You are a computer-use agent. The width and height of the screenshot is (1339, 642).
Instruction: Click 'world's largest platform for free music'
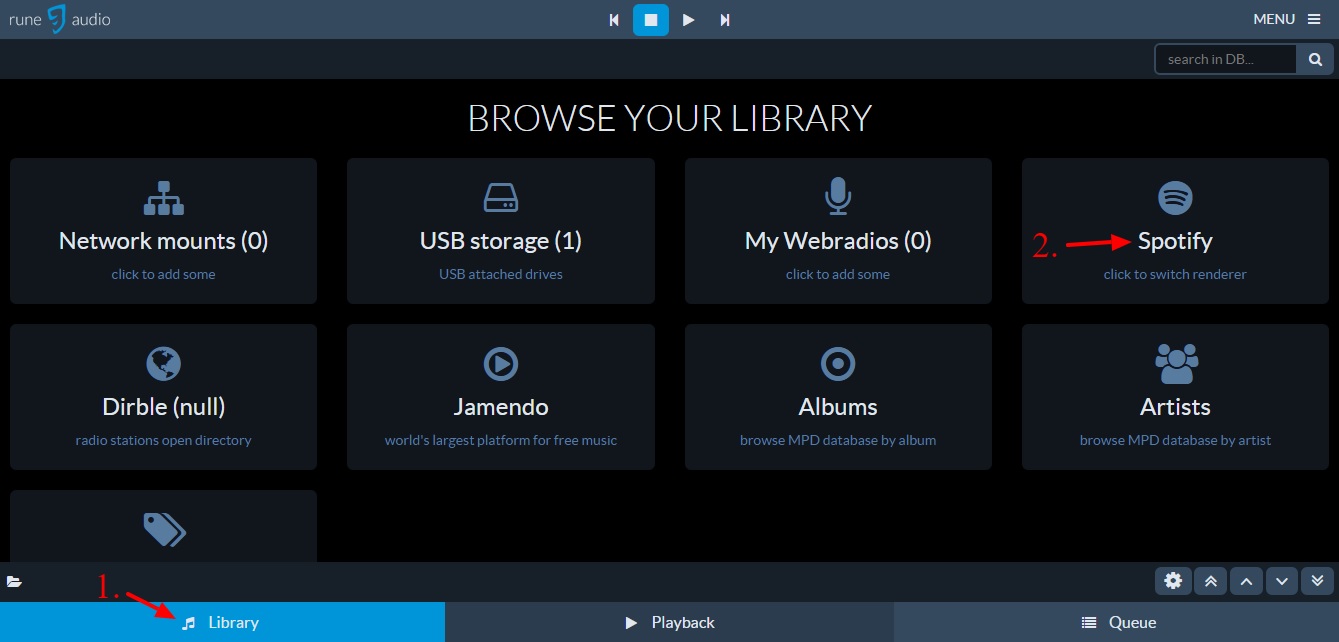pyautogui.click(x=501, y=440)
